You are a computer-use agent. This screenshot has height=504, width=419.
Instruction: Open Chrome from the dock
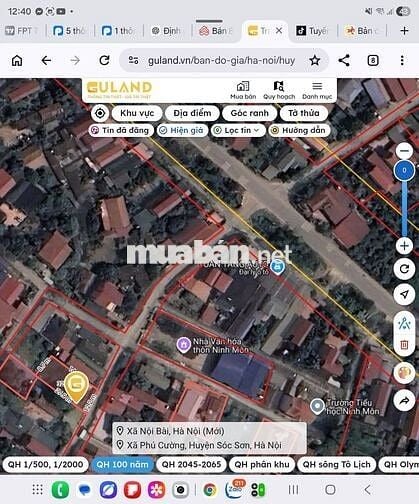[x=209, y=490]
